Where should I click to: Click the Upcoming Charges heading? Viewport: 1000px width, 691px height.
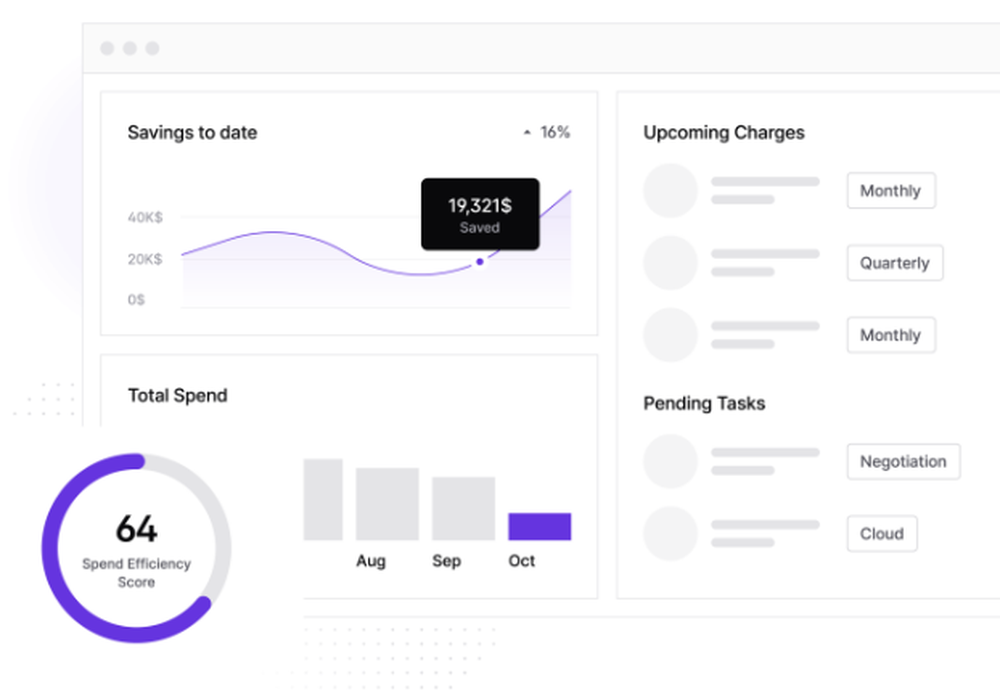(723, 133)
